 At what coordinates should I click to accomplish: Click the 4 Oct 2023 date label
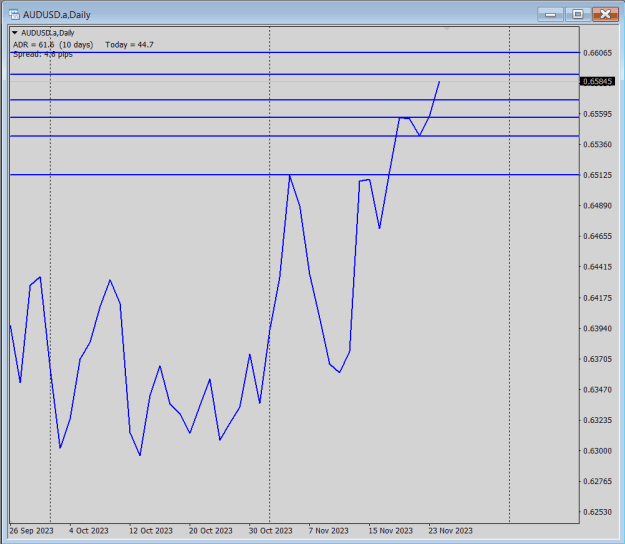(88, 531)
